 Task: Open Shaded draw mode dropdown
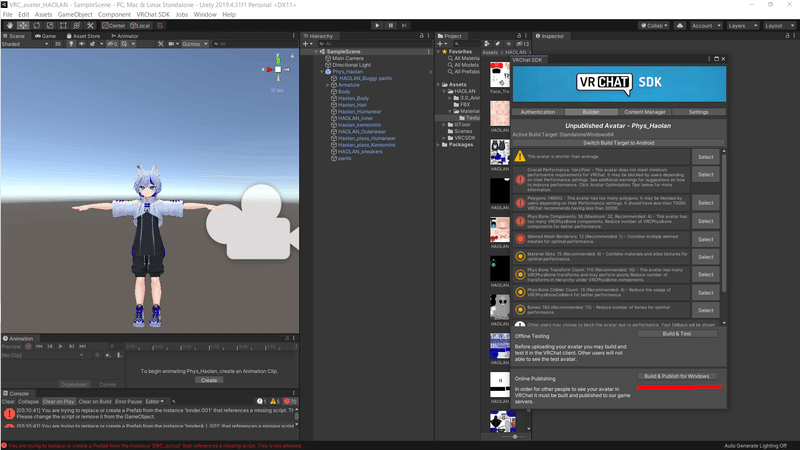(x=25, y=44)
